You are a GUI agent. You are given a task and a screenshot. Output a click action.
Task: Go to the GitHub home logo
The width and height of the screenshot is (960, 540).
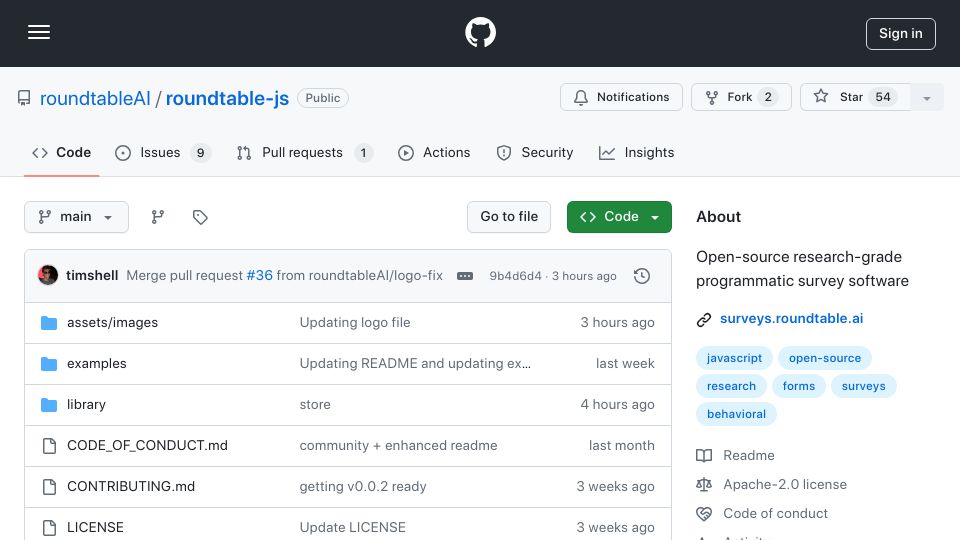pyautogui.click(x=480, y=32)
